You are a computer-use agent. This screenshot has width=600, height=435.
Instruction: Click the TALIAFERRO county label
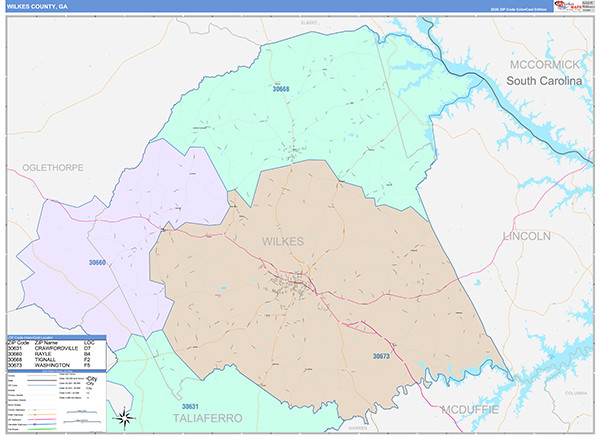(207, 418)
